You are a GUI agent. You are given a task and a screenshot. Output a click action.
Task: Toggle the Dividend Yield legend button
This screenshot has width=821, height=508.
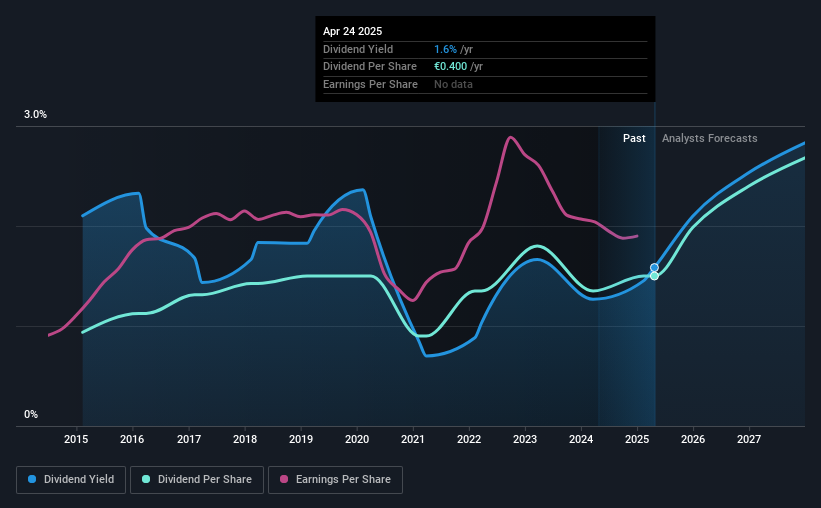coord(71,480)
